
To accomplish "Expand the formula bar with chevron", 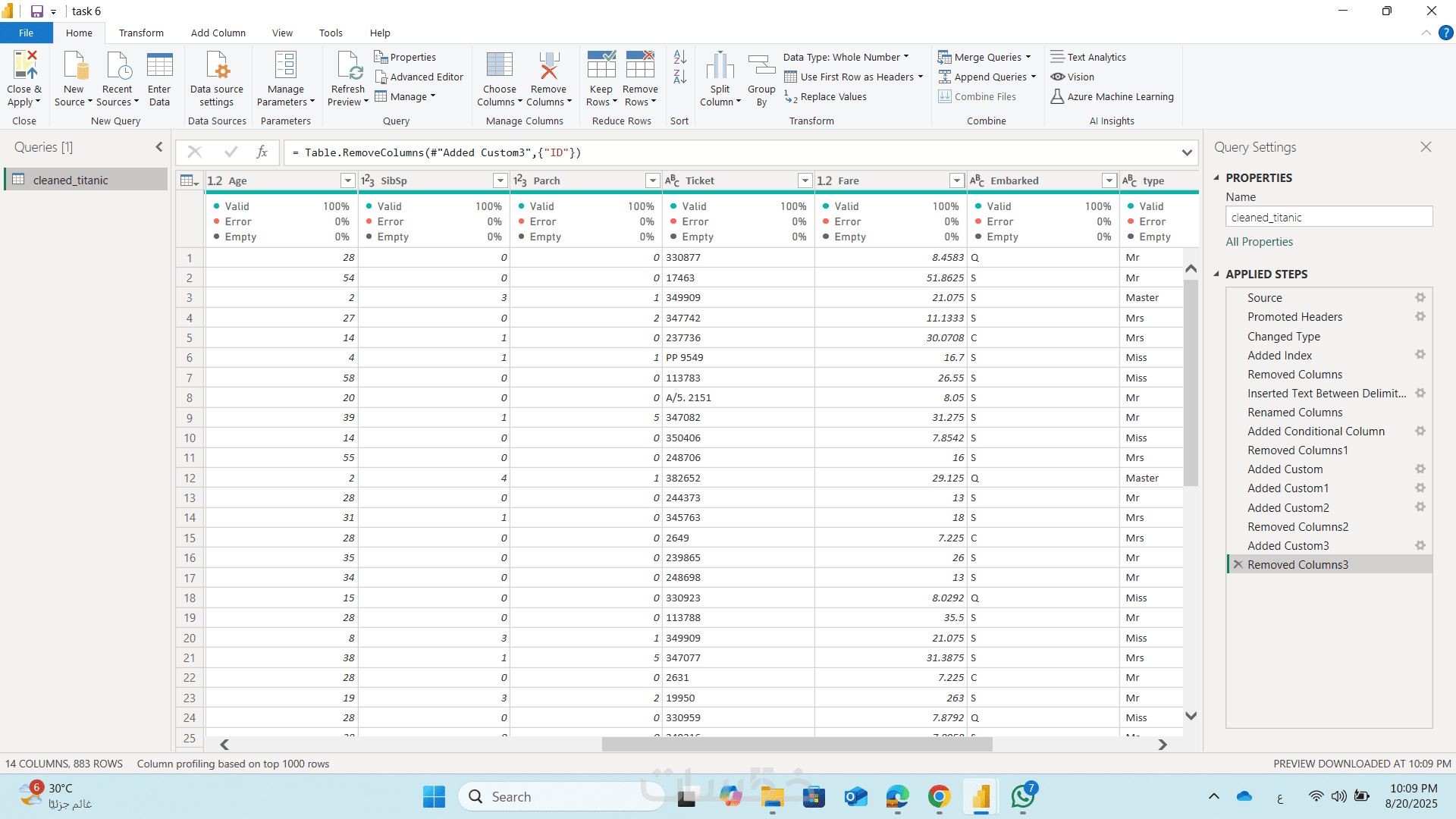I will point(1186,152).
